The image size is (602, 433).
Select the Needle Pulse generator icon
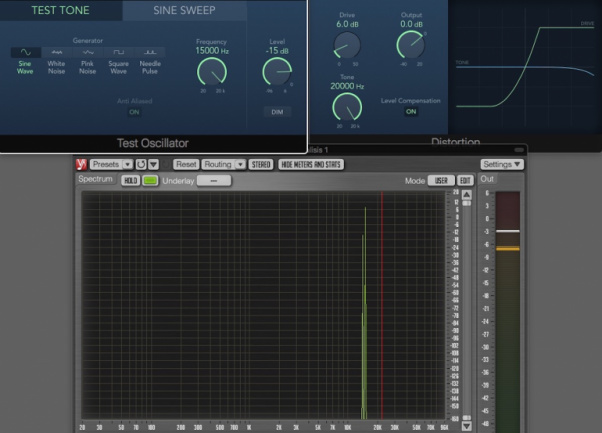point(150,52)
